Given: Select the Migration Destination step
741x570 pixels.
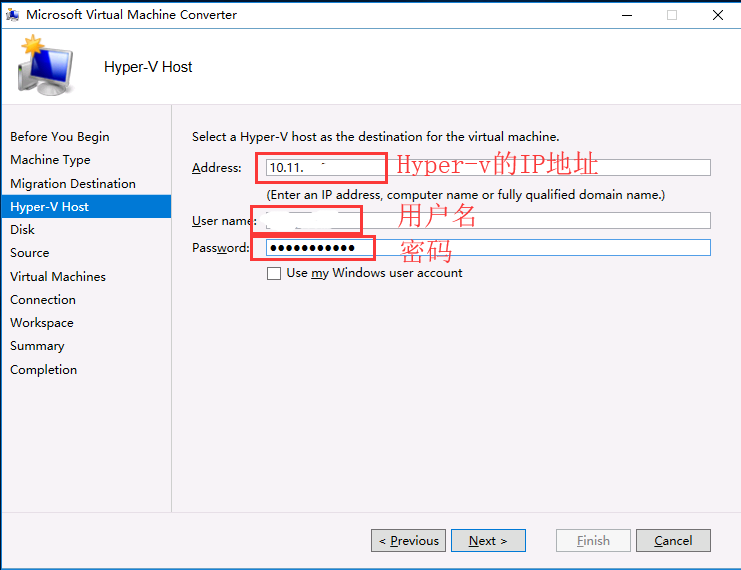Looking at the screenshot, I should coord(73,183).
